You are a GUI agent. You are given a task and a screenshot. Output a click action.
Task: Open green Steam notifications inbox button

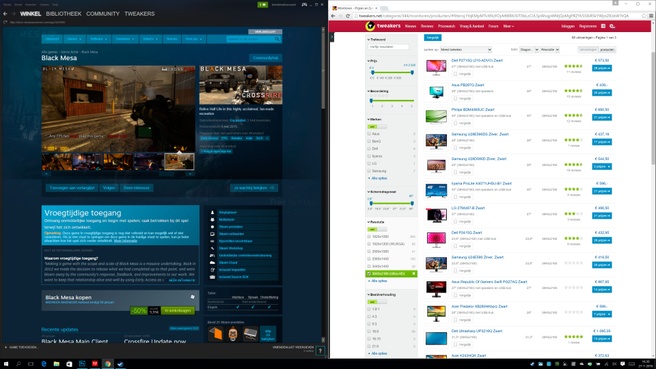pos(262,5)
